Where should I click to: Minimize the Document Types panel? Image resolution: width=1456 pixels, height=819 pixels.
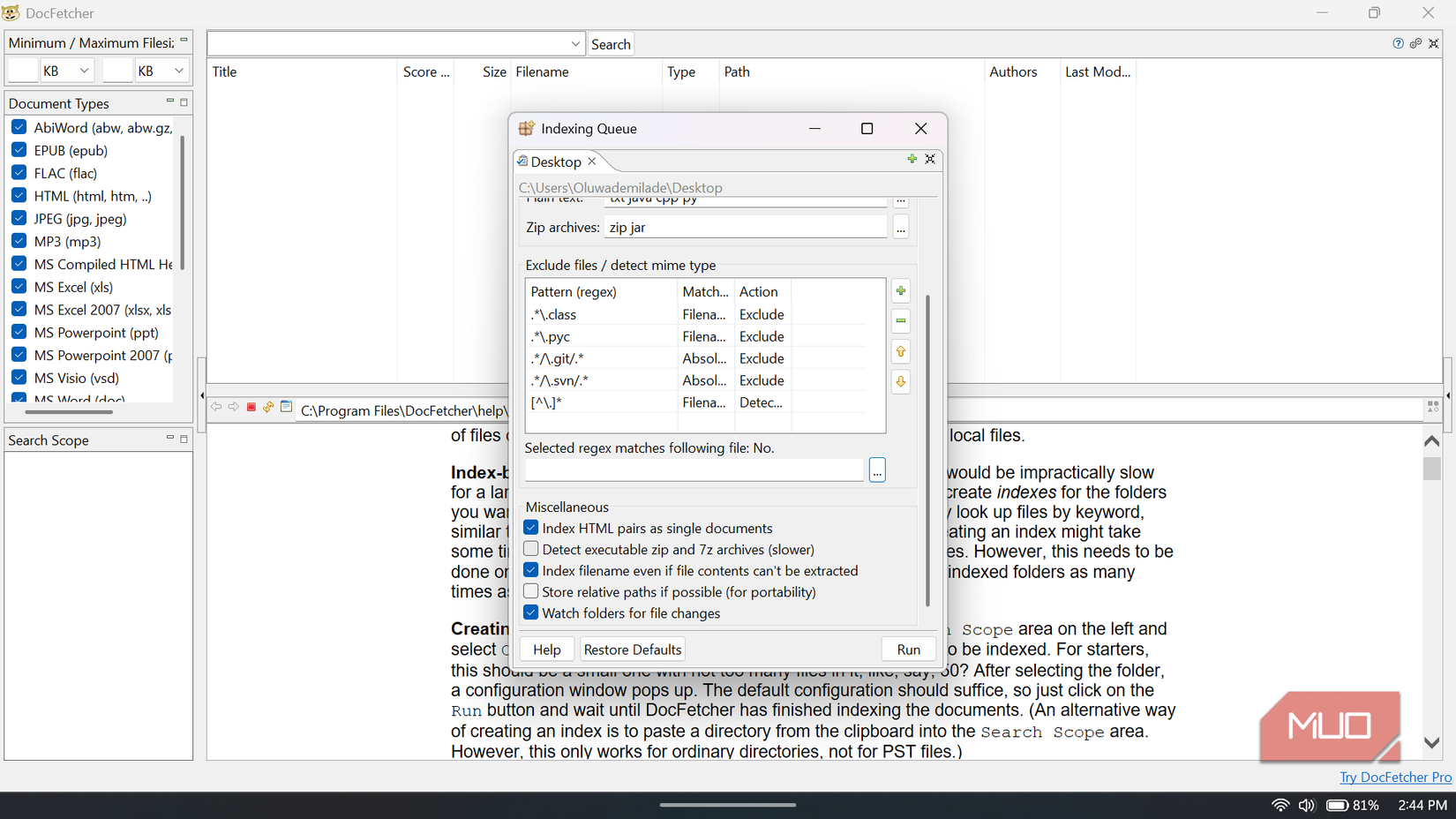pyautogui.click(x=169, y=101)
